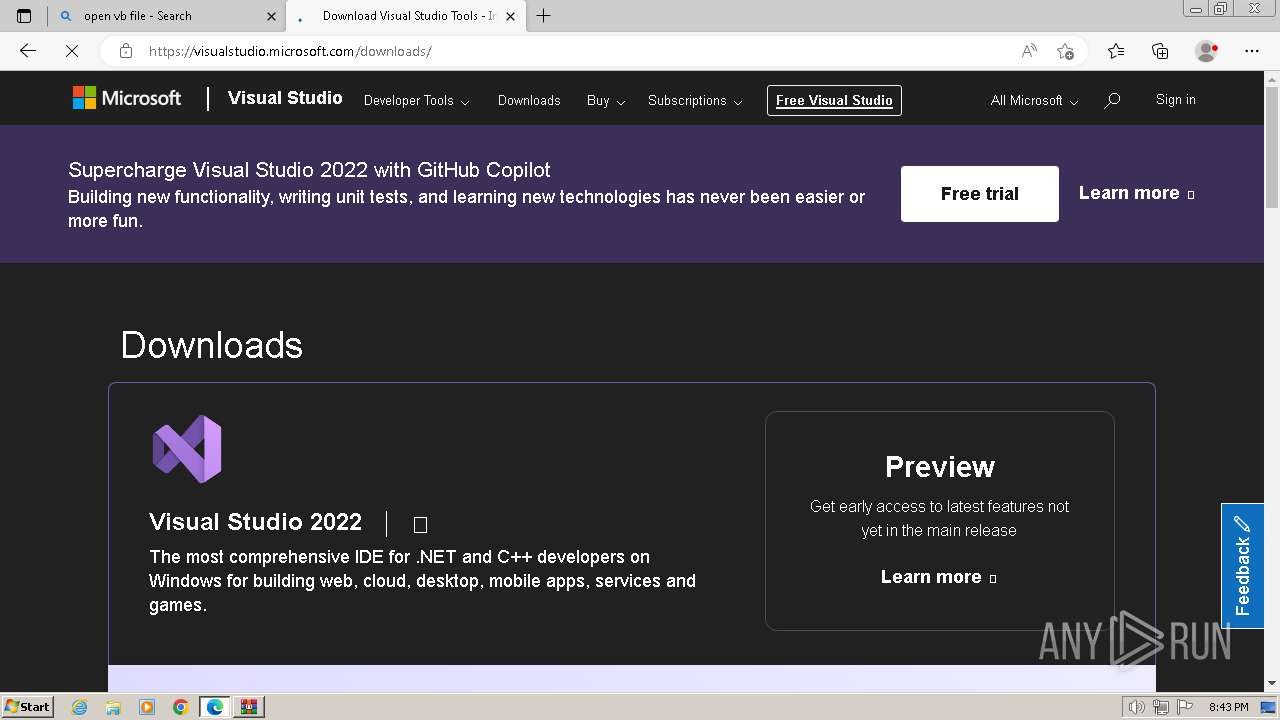
Task: Click Learn more in the Preview card
Action: [938, 577]
